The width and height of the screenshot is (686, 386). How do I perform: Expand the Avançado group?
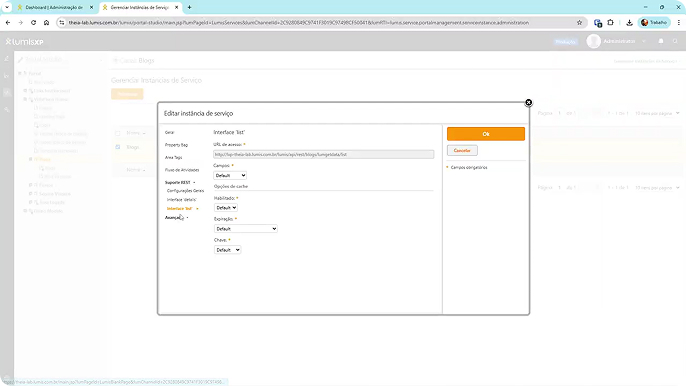point(176,218)
